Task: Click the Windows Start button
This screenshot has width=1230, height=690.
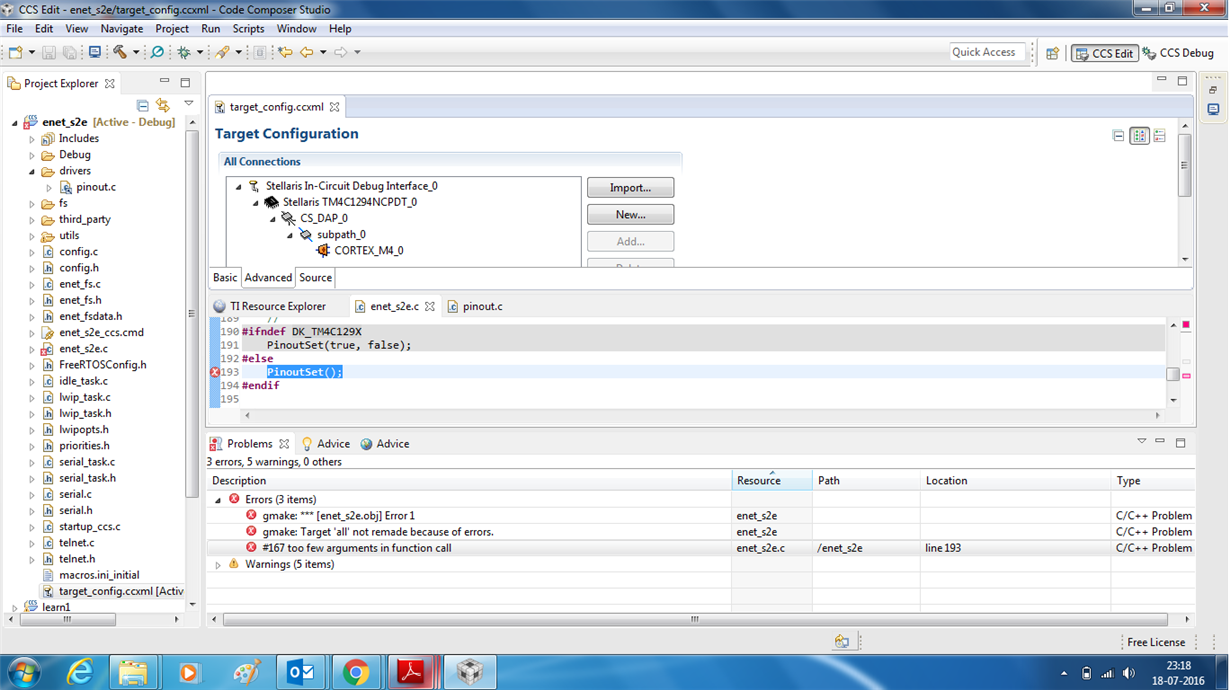Action: coord(24,672)
